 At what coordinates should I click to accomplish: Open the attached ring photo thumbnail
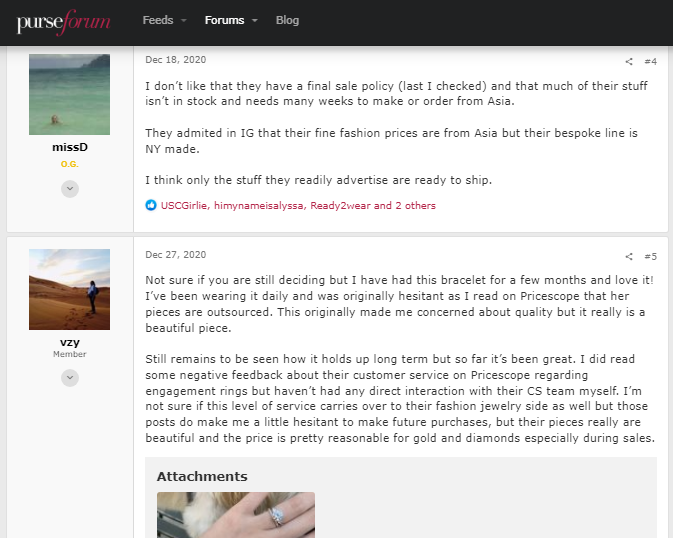236,515
